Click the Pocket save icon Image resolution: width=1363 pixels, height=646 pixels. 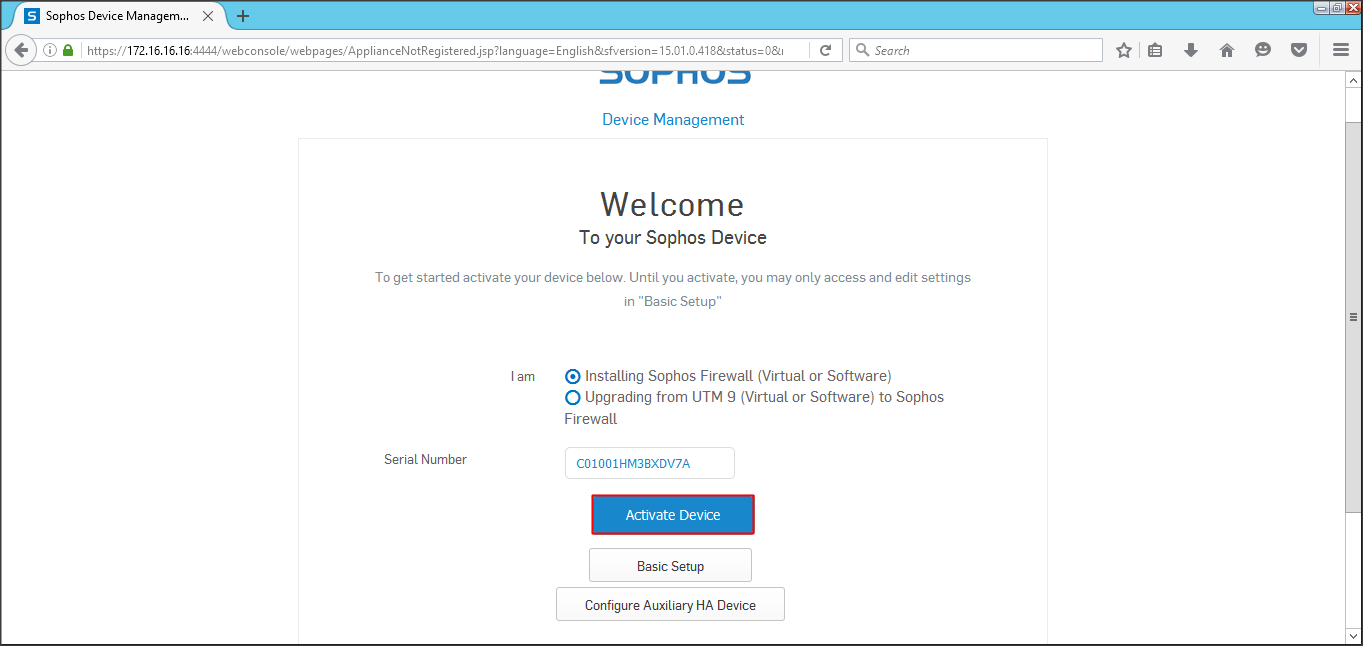pyautogui.click(x=1298, y=50)
